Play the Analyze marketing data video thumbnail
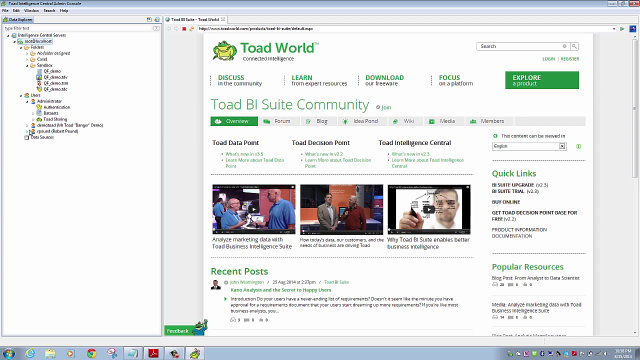Screen dimensions: 640x360 click(253, 209)
